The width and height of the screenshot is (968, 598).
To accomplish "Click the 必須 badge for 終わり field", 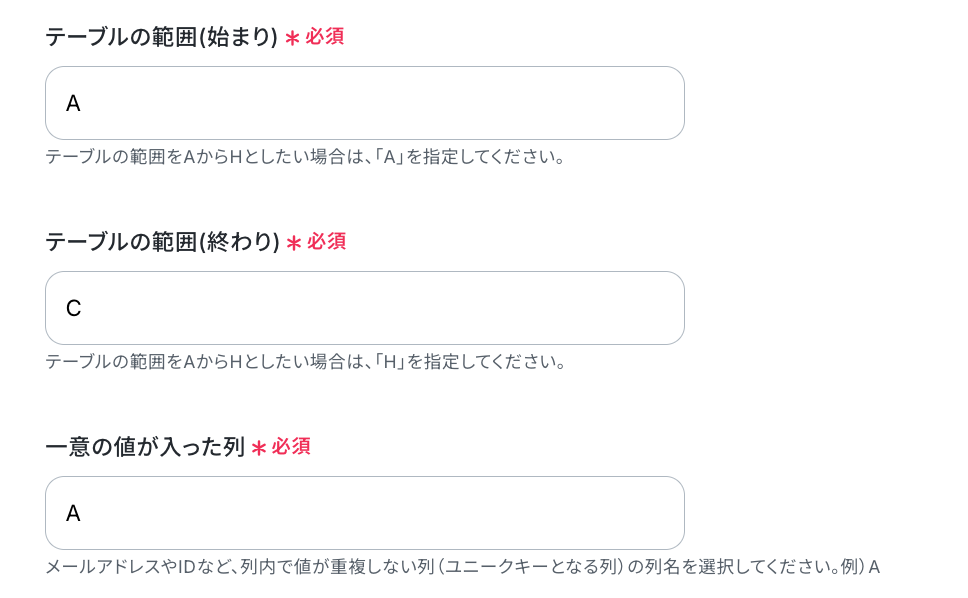I will (x=327, y=242).
